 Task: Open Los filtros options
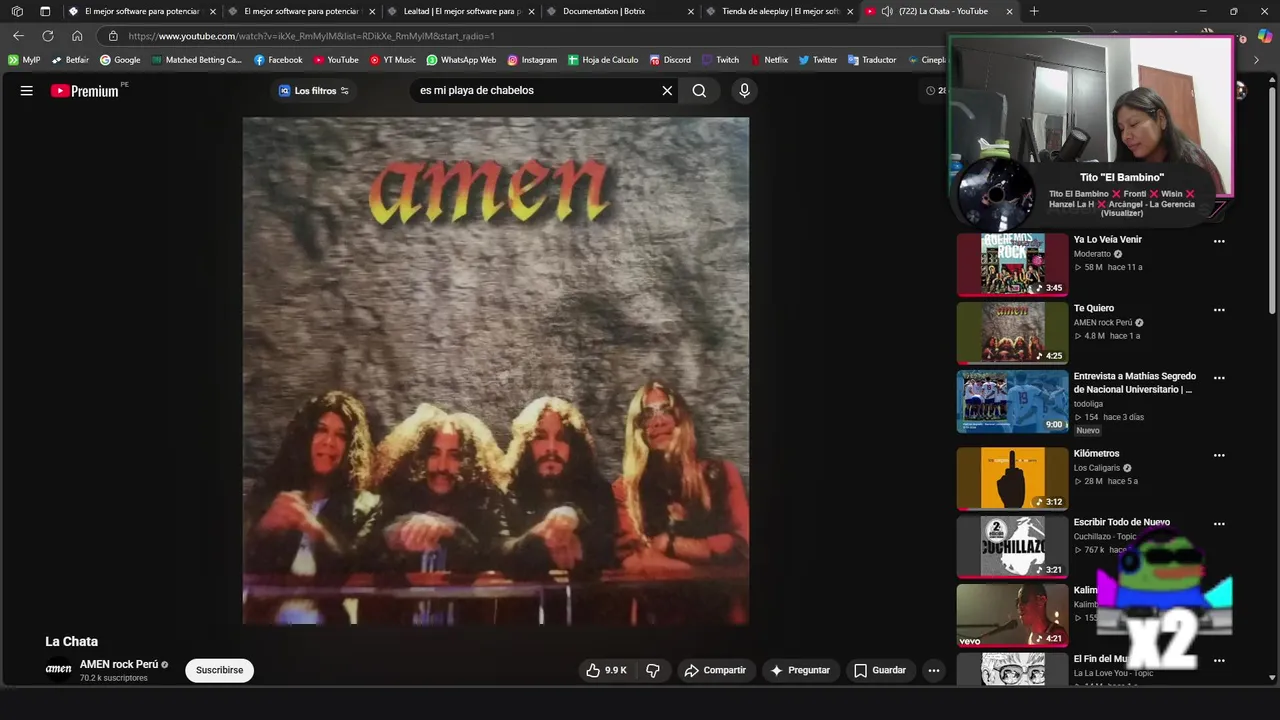tap(314, 90)
